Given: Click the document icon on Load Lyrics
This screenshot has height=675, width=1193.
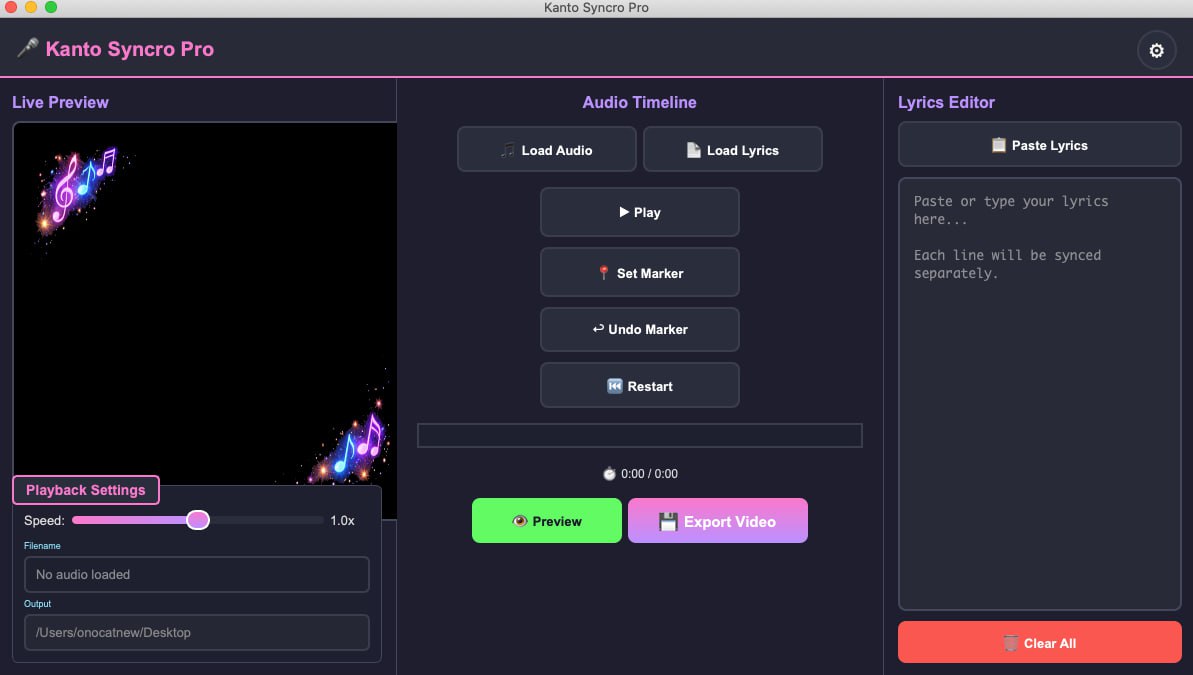Looking at the screenshot, I should click(x=693, y=150).
